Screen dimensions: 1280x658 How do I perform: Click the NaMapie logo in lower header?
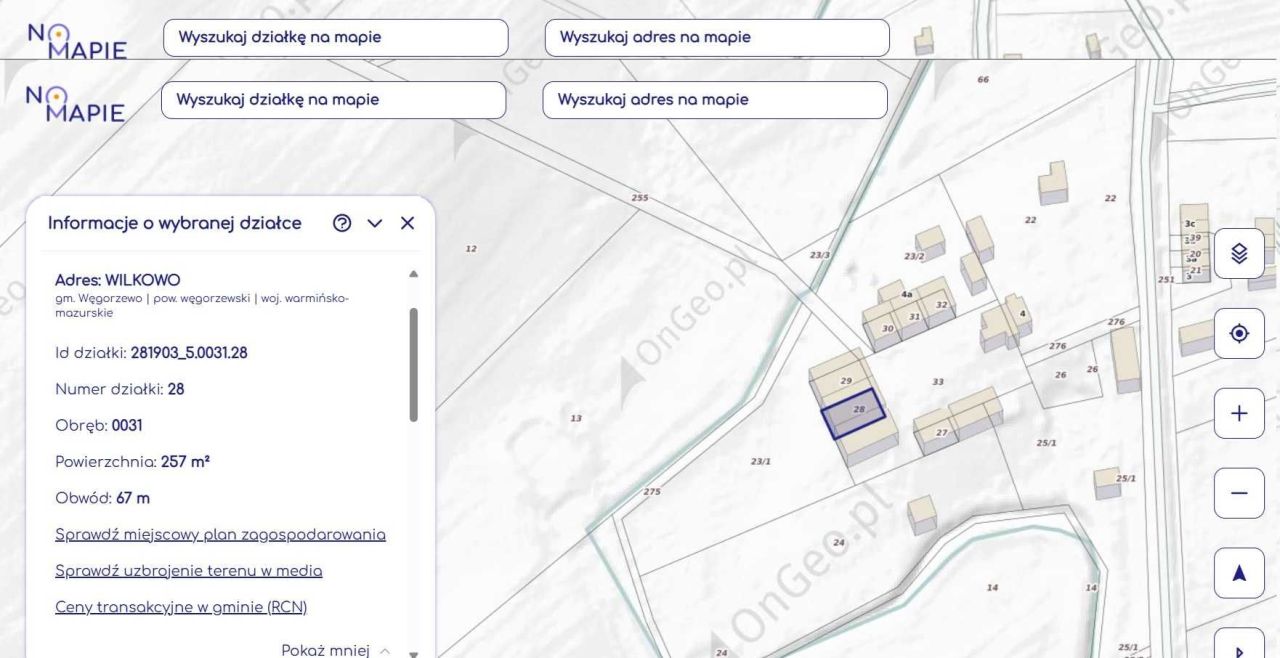pos(75,103)
